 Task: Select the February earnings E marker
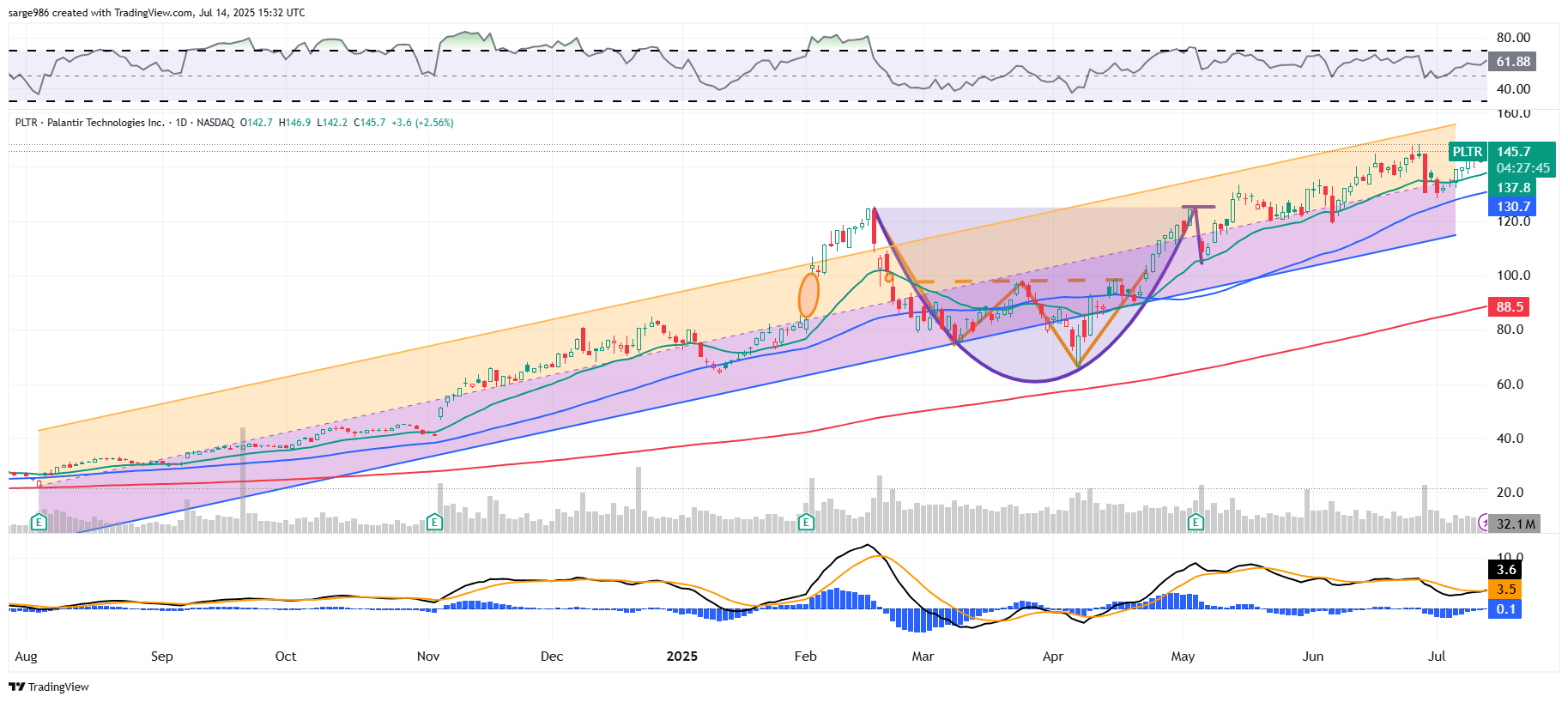click(805, 522)
